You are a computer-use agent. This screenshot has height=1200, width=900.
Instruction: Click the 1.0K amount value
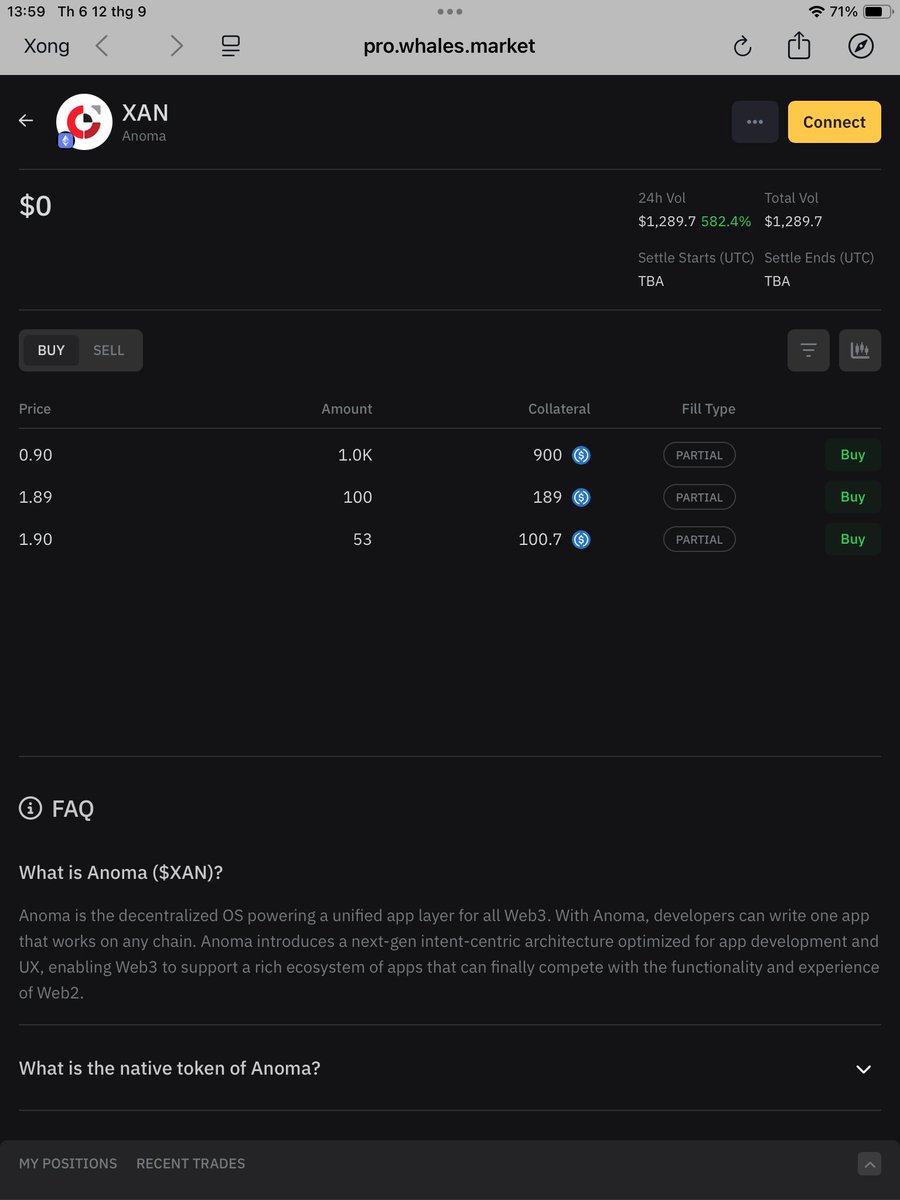(355, 455)
